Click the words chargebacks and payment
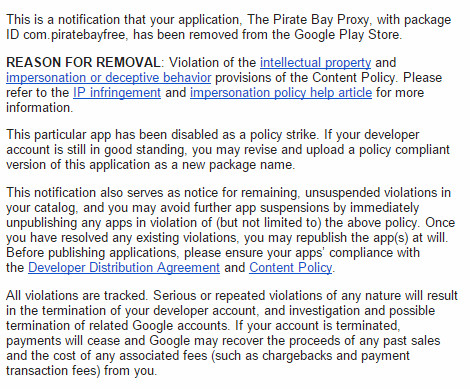The width and height of the screenshot is (470, 389). click(336, 356)
